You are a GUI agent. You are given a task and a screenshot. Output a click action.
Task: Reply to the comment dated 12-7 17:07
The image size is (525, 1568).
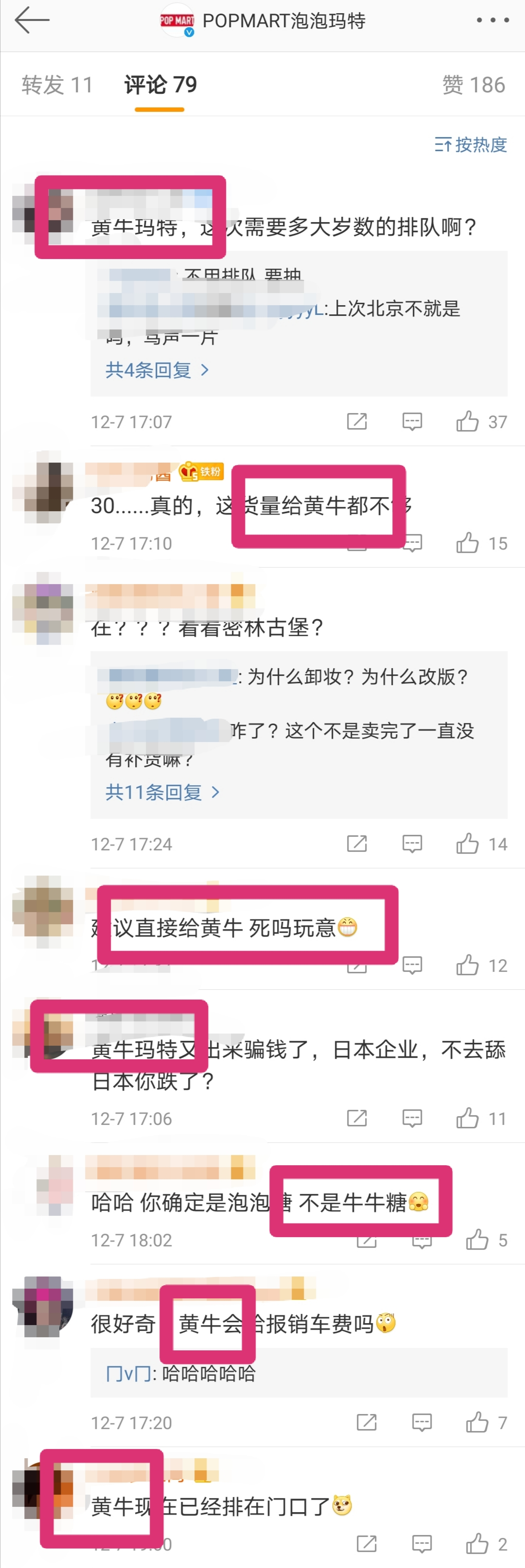(412, 421)
